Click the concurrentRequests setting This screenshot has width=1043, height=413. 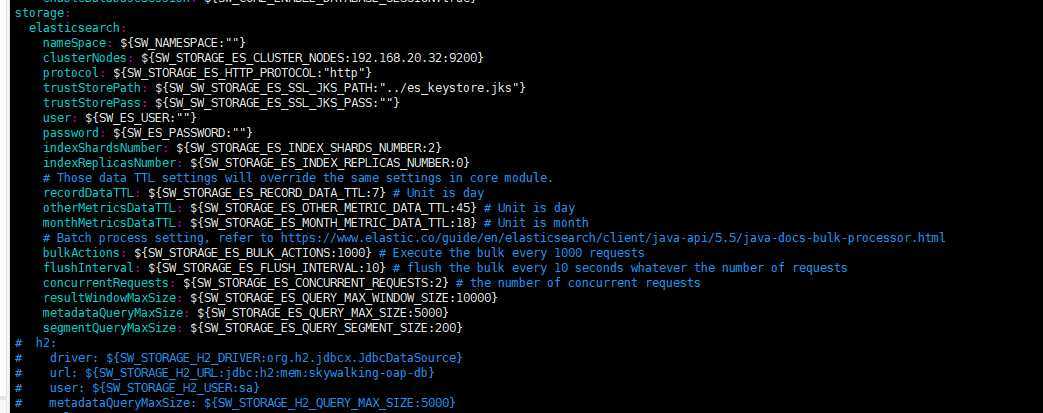(371, 283)
